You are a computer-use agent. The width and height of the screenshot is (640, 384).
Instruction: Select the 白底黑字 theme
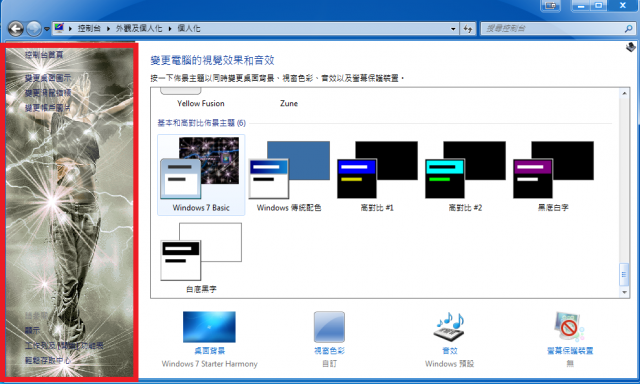coord(201,257)
